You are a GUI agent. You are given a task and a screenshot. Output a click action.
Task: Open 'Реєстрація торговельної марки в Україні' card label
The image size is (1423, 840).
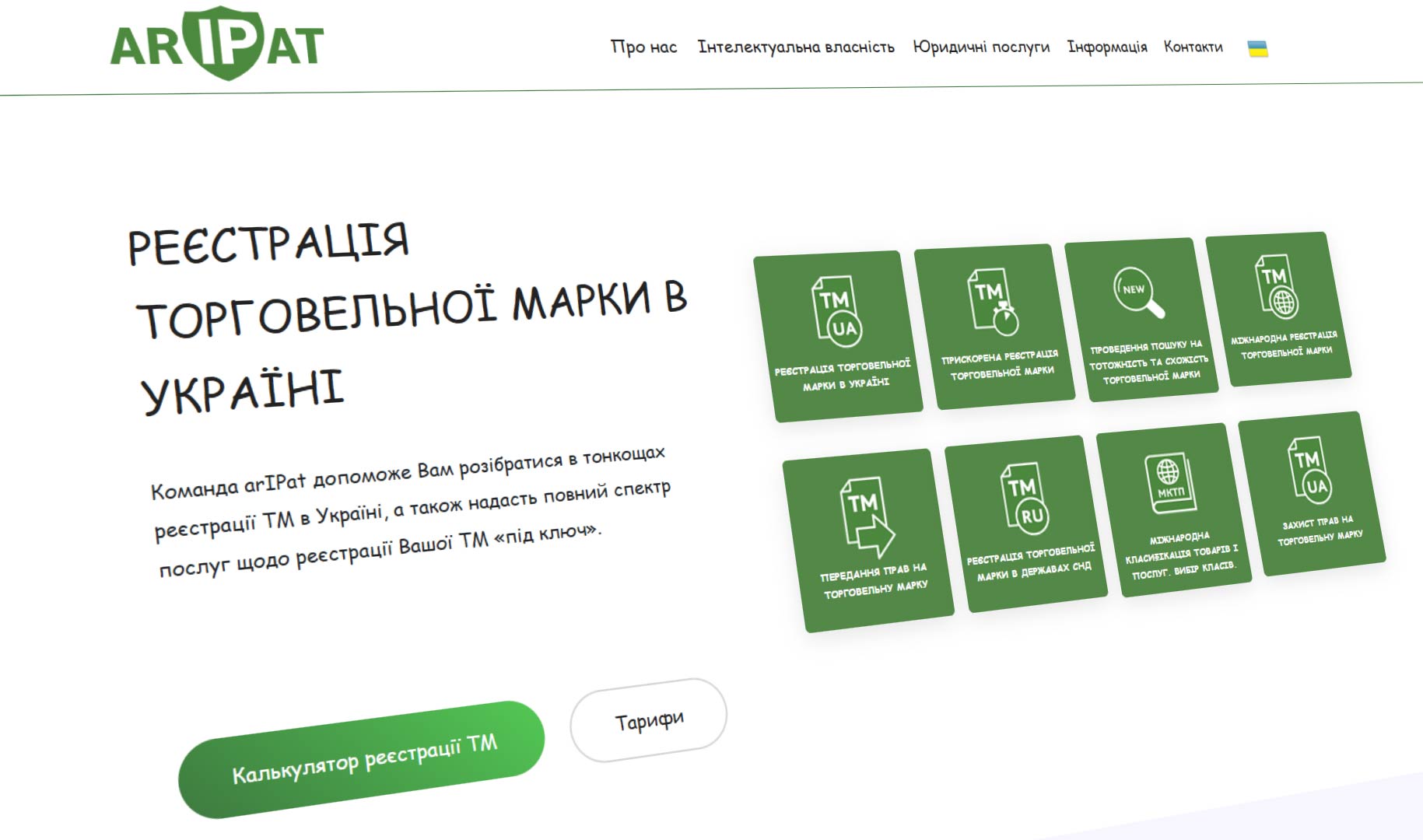843,374
